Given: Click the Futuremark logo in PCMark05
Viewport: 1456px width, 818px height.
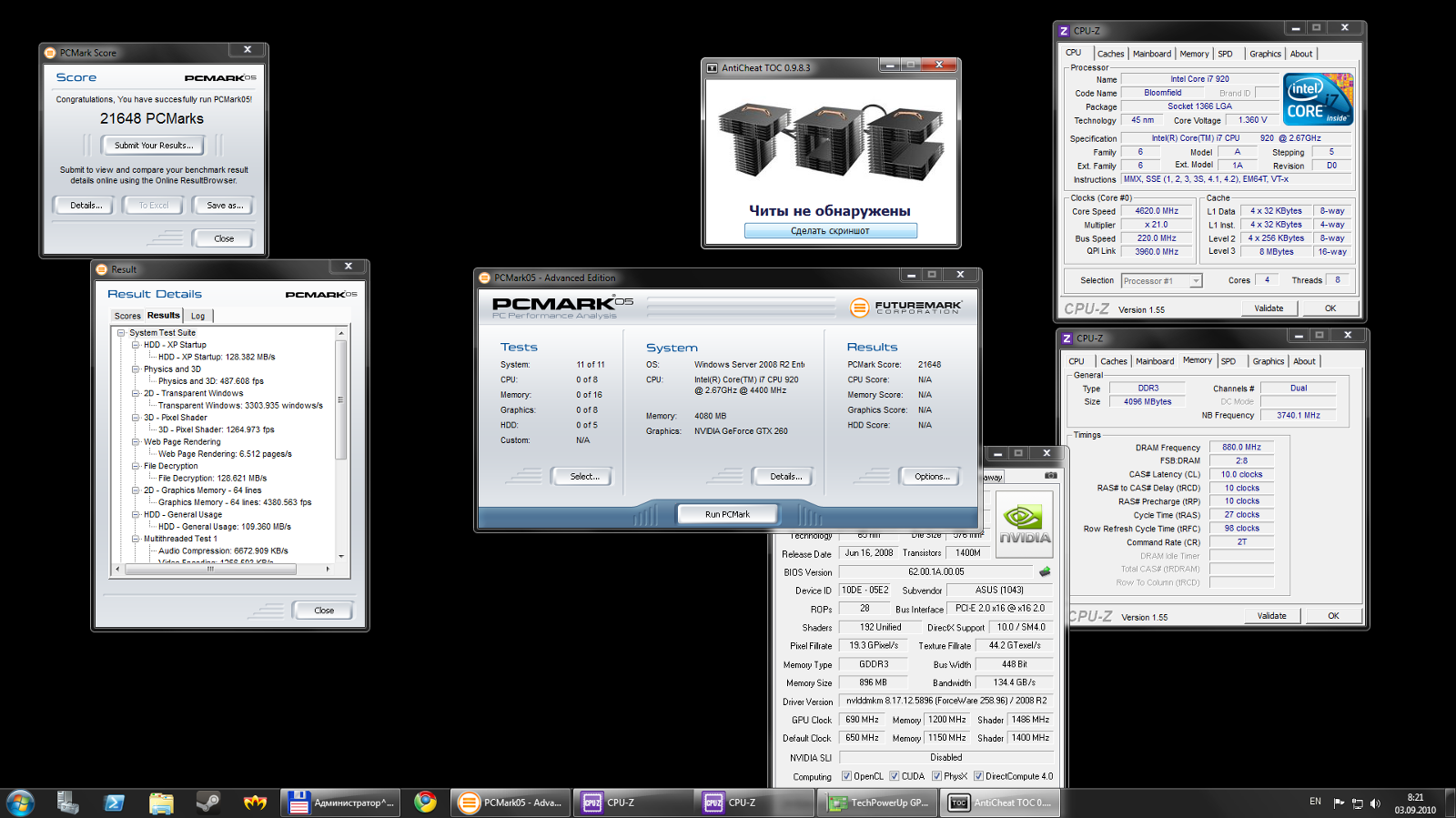Looking at the screenshot, I should (905, 308).
